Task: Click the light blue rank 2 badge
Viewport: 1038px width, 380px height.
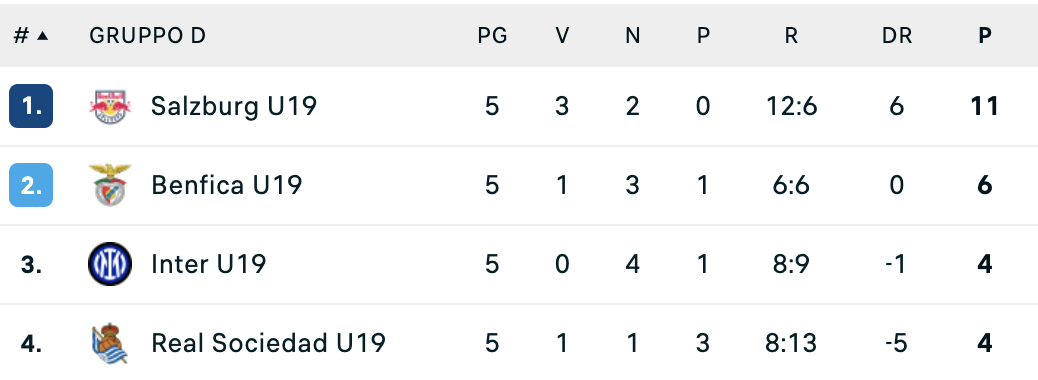Action: pos(31,185)
